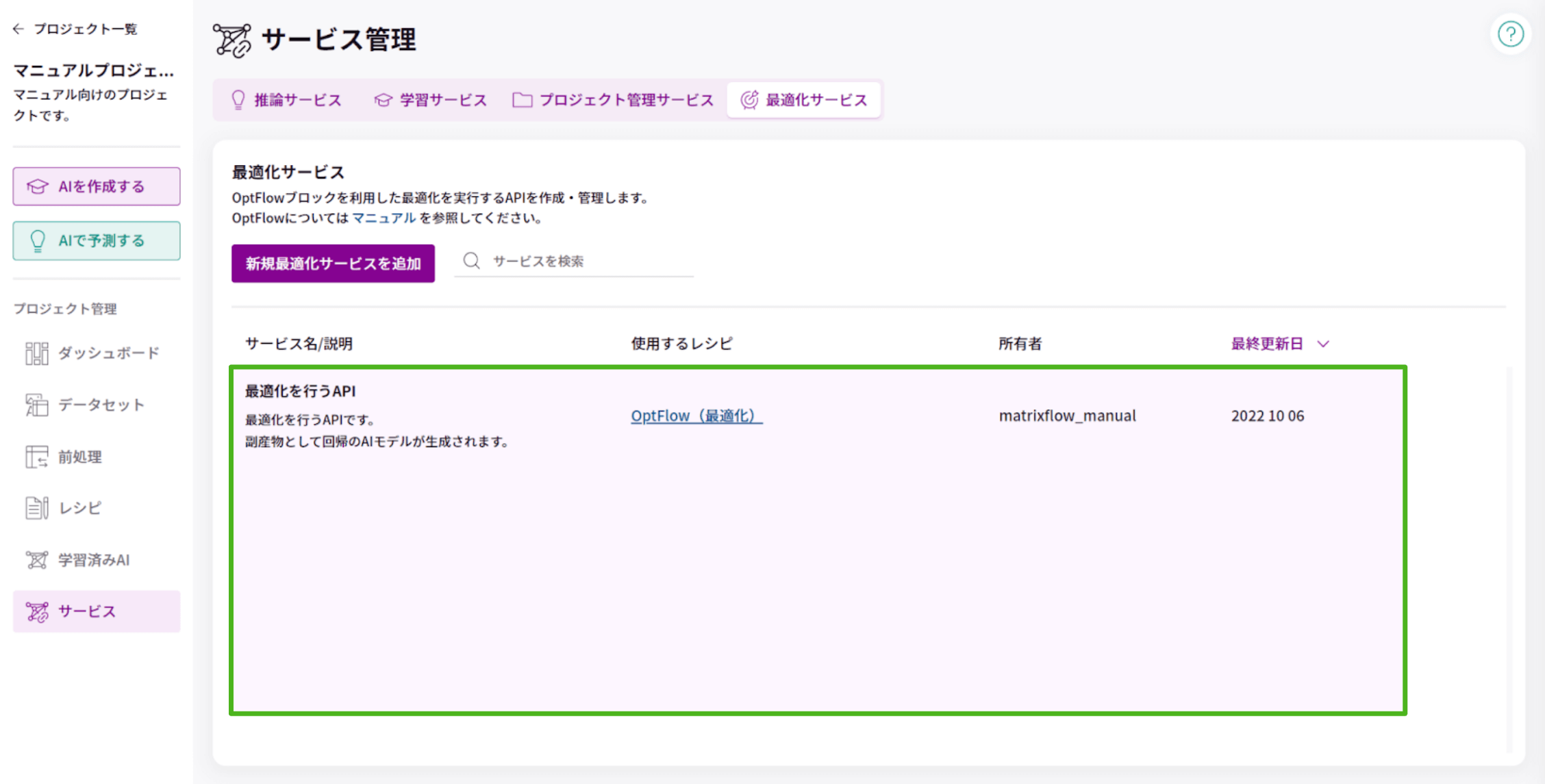Select the データセット icon in sidebar
Image resolution: width=1545 pixels, height=784 pixels.
38,404
